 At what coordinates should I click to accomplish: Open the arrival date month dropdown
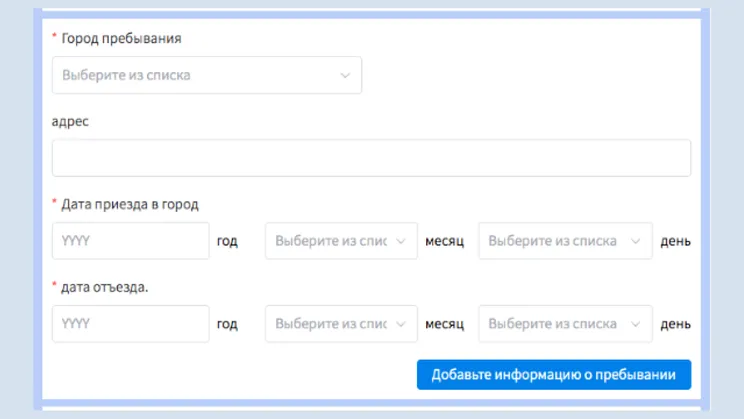(x=341, y=241)
